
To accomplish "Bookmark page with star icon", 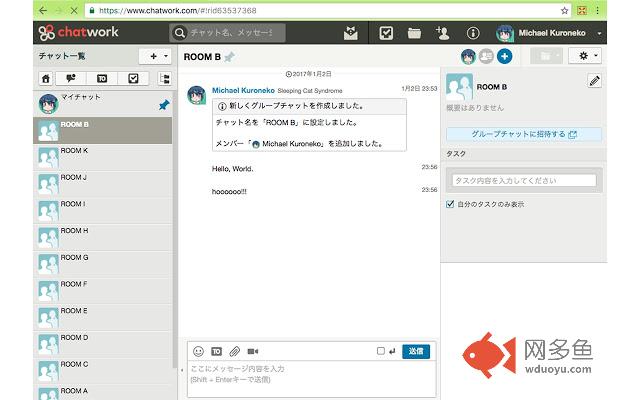I will click(x=564, y=11).
